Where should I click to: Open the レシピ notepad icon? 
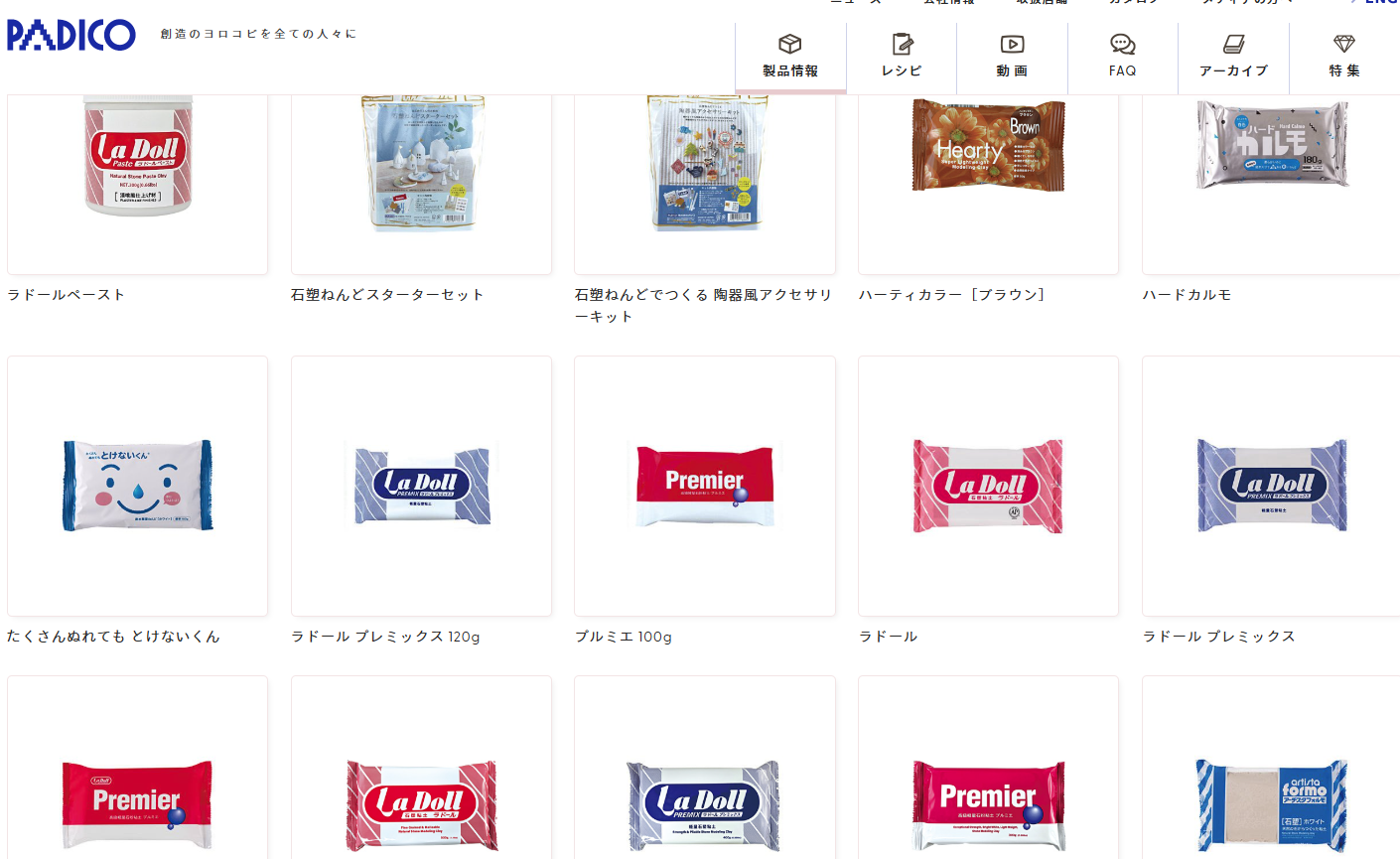(x=902, y=44)
